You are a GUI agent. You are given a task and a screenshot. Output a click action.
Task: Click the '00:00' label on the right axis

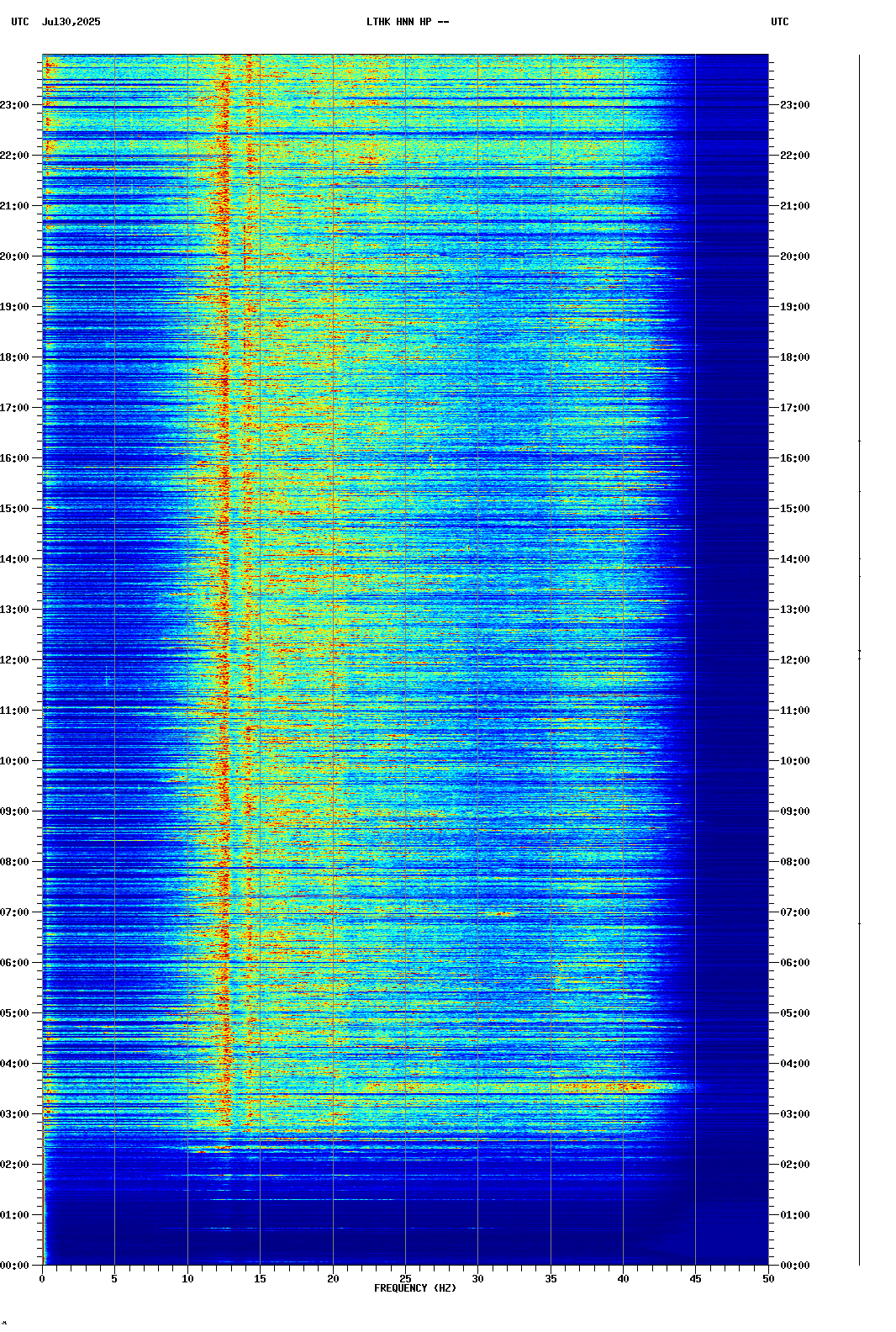coord(795,1266)
